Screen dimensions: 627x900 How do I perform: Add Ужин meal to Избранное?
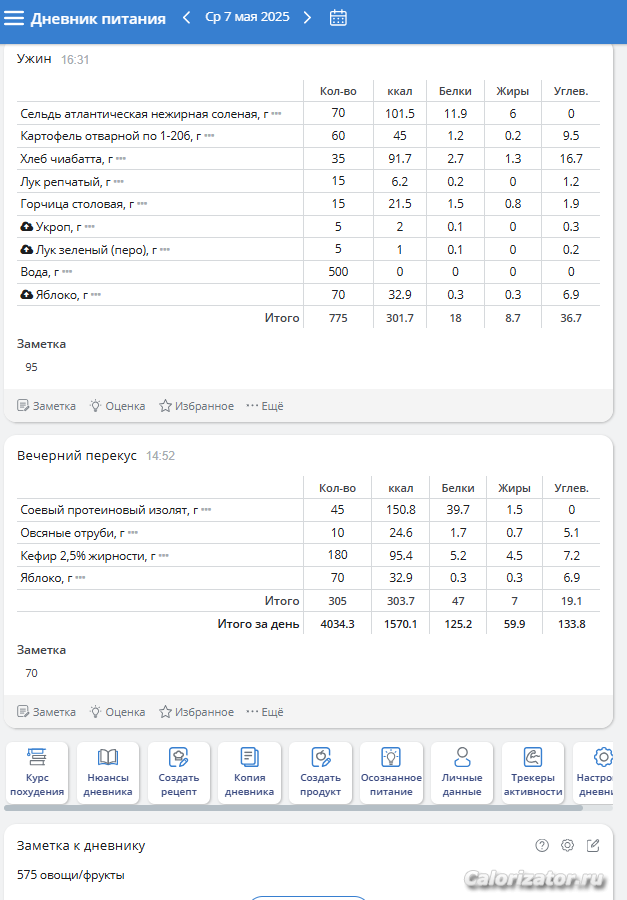pos(196,406)
